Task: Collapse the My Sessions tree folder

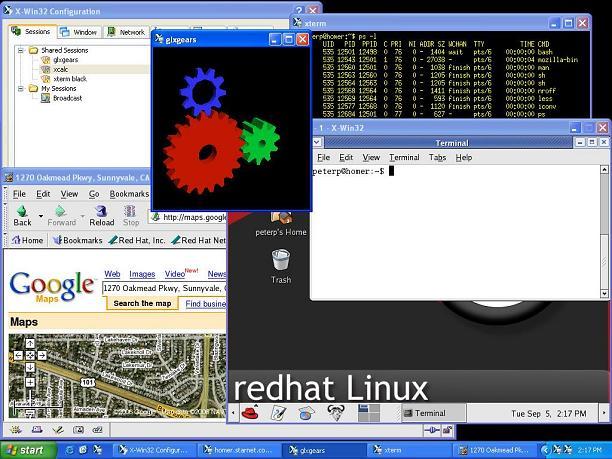Action: 21,89
